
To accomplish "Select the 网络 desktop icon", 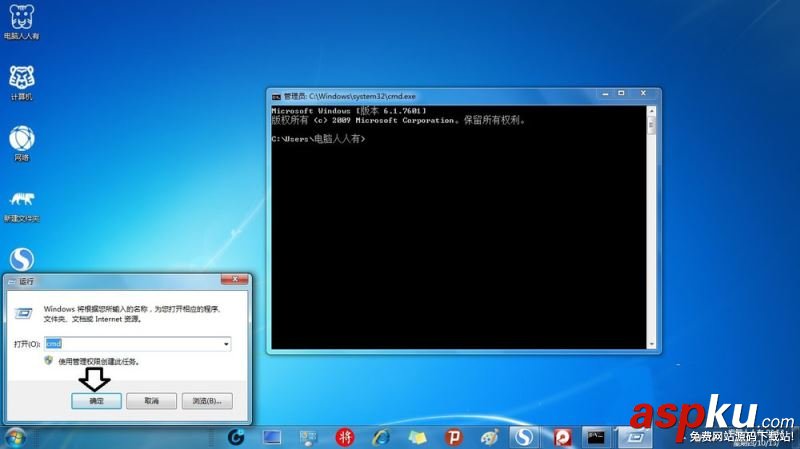I will [x=21, y=143].
